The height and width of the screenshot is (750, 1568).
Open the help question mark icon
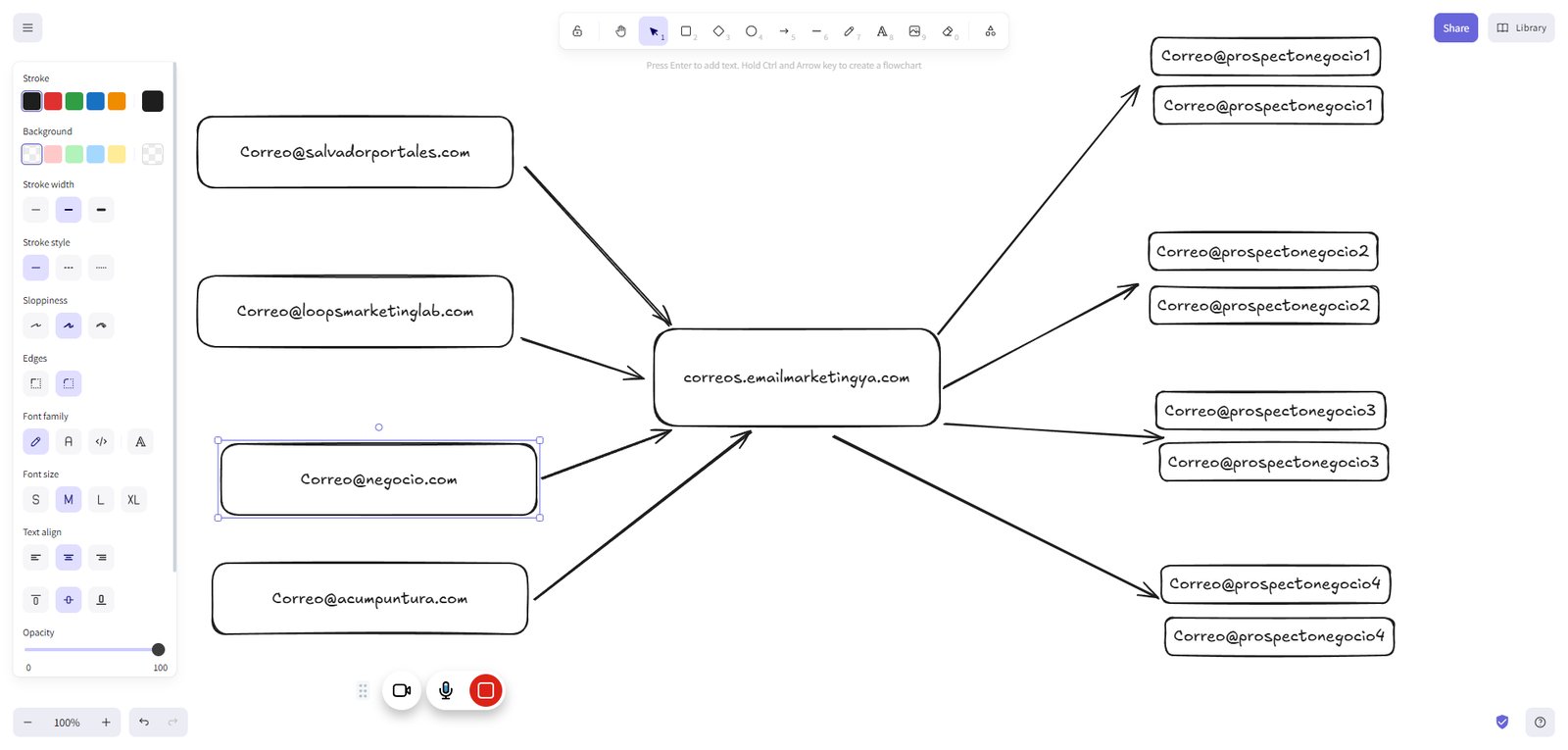pyautogui.click(x=1540, y=723)
